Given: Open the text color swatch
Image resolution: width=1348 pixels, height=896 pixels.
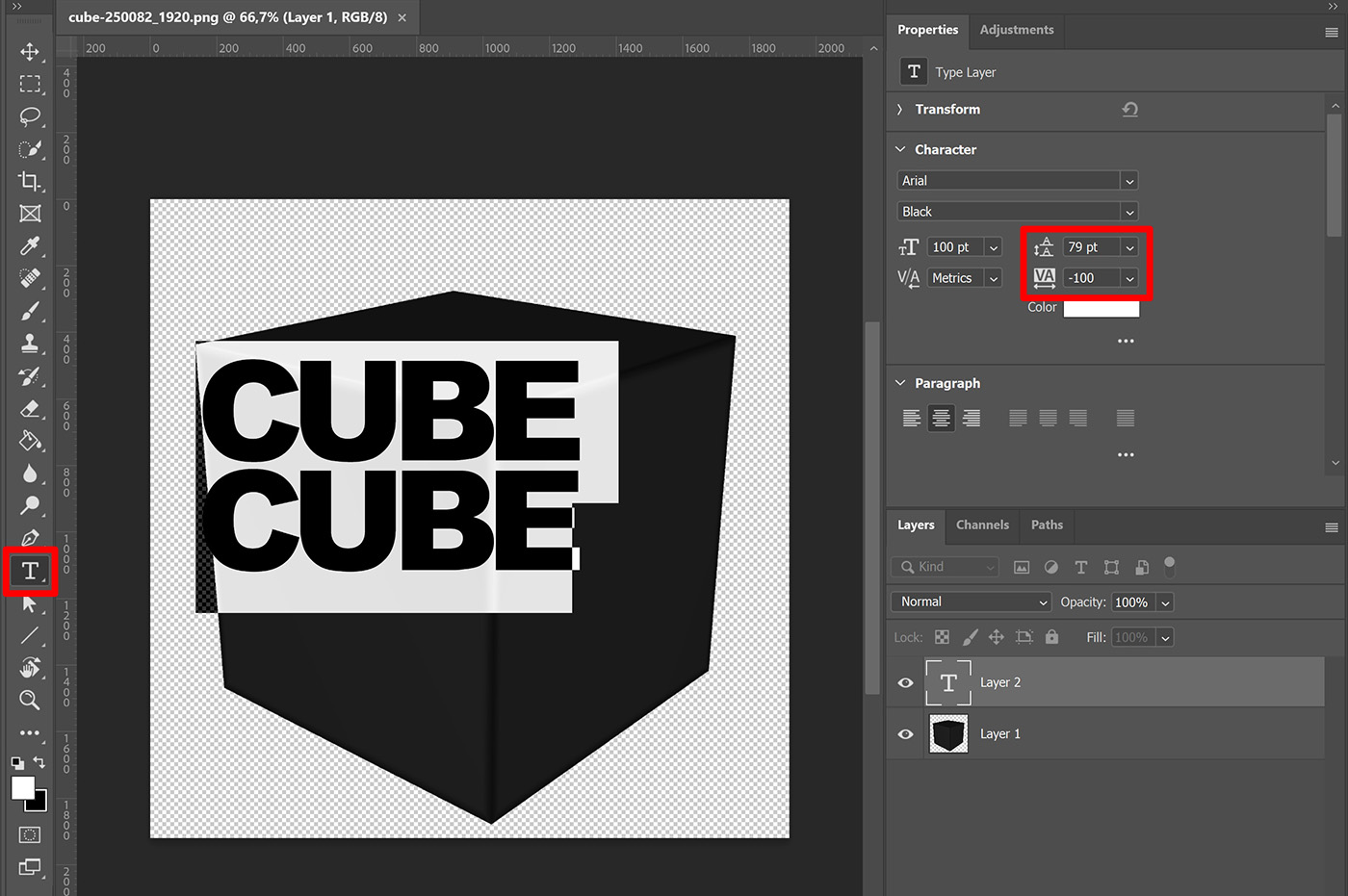Looking at the screenshot, I should coord(1101,308).
